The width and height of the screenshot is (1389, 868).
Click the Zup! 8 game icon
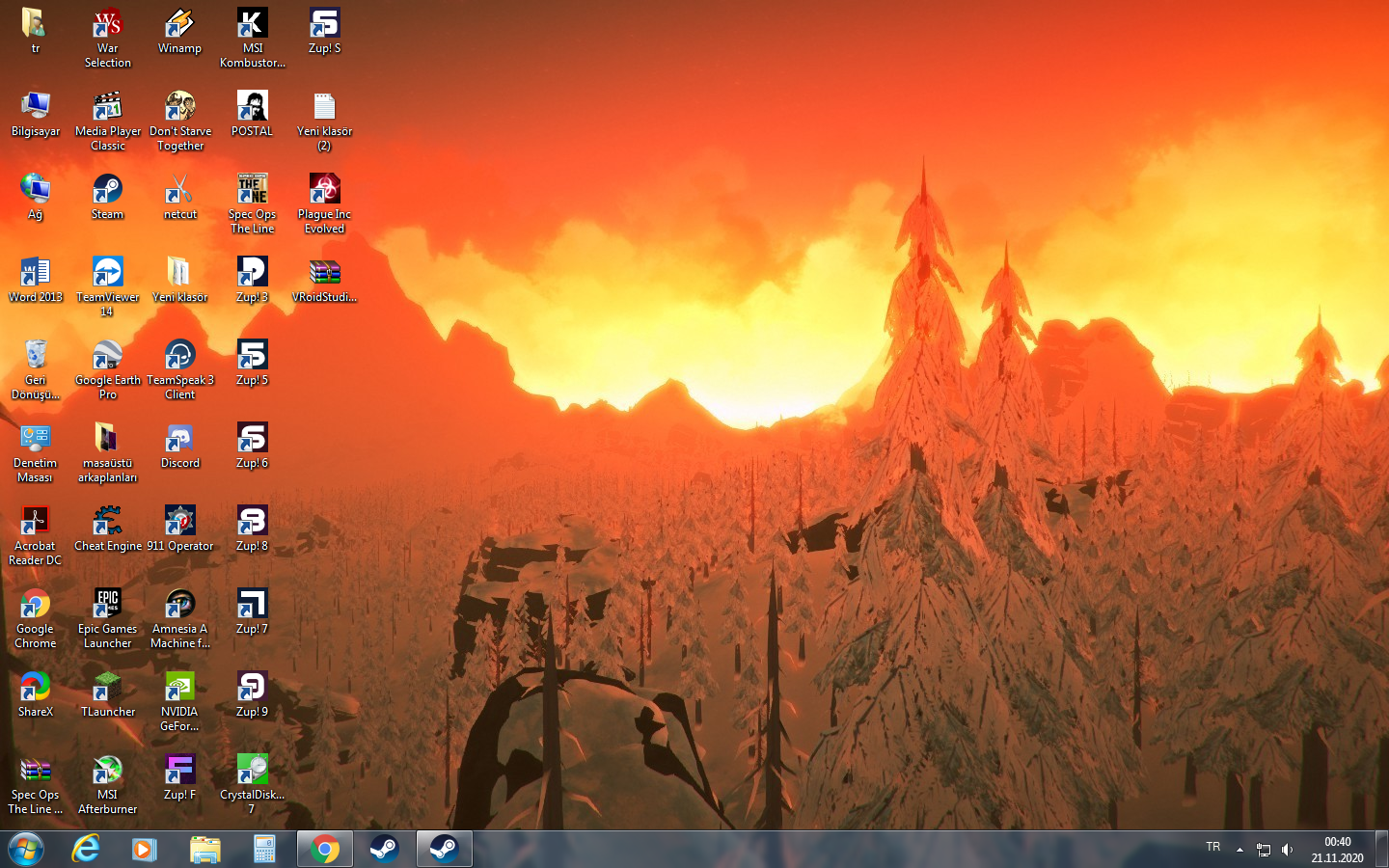coord(253,529)
